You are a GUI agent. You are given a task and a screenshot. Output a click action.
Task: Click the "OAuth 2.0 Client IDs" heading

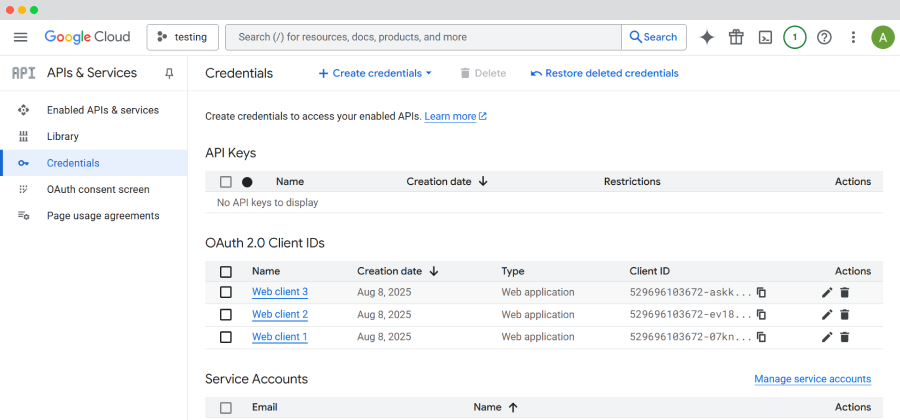(x=265, y=243)
